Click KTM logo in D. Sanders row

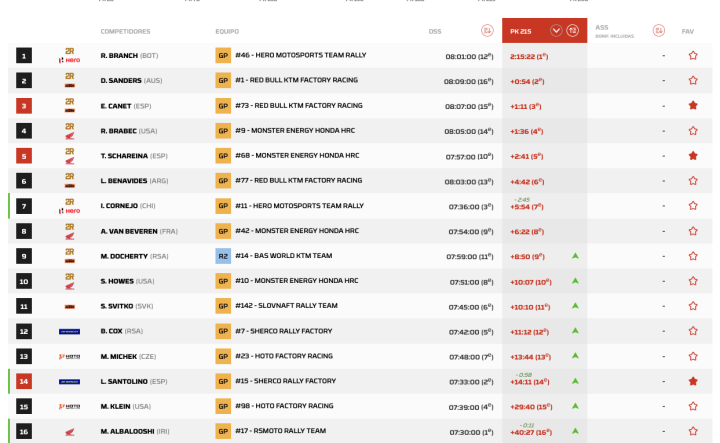click(70, 85)
